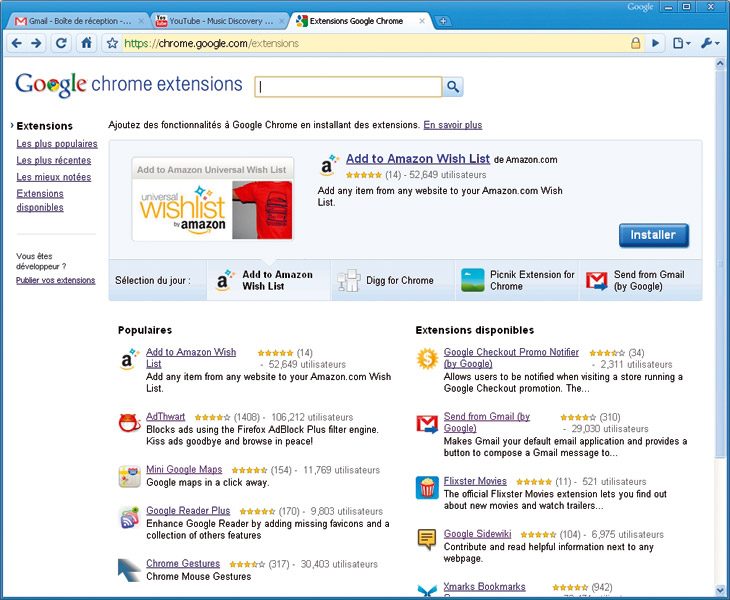Screen dimensions: 730x600
Task: Click the Chrome Gestures arrow icon
Action: click(x=129, y=570)
